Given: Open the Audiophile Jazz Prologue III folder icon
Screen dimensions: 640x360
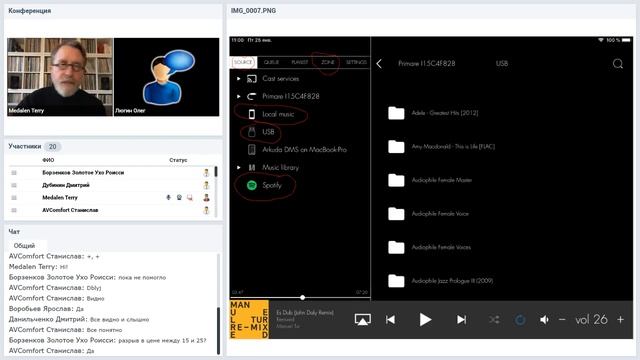Looking at the screenshot, I should [396, 281].
